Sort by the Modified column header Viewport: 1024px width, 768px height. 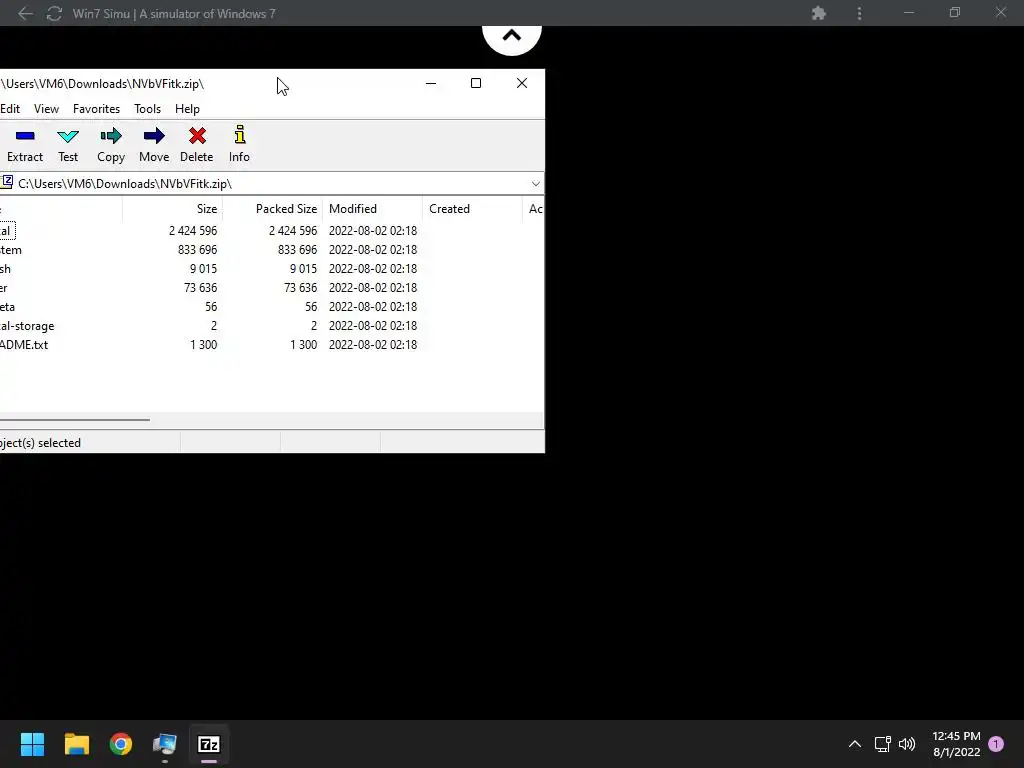[x=372, y=209]
